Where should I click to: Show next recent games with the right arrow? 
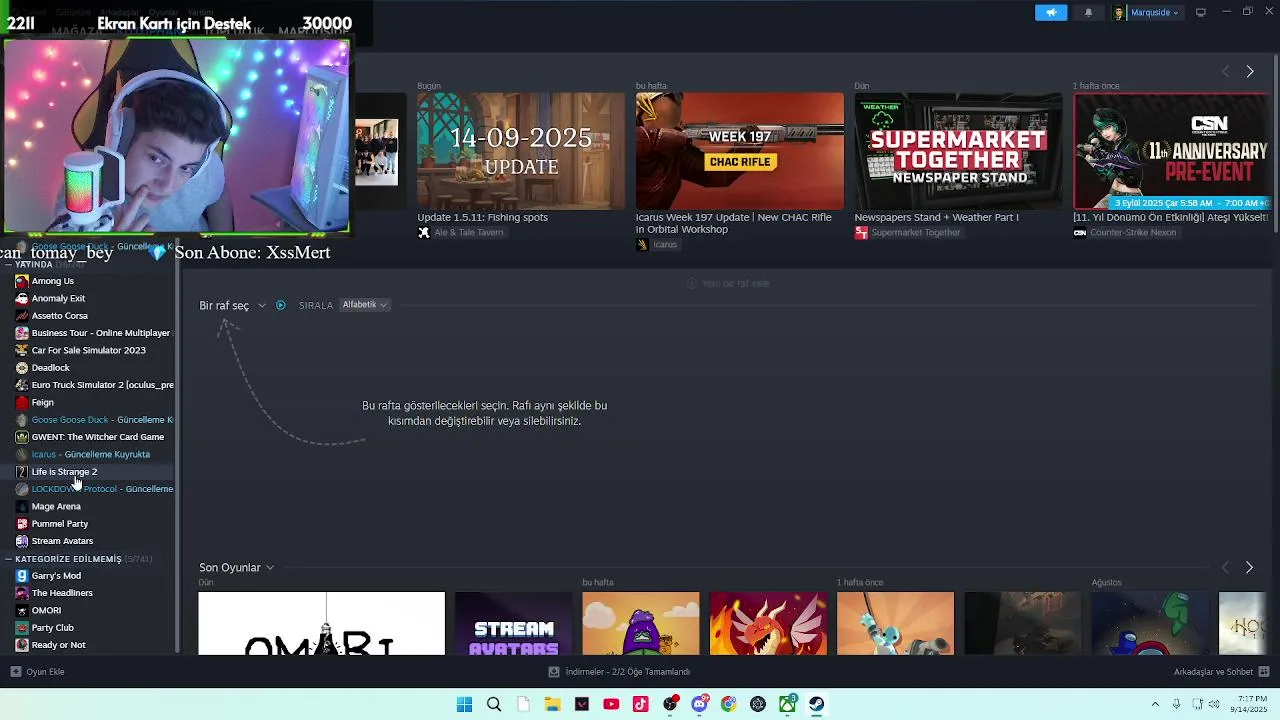[x=1249, y=567]
